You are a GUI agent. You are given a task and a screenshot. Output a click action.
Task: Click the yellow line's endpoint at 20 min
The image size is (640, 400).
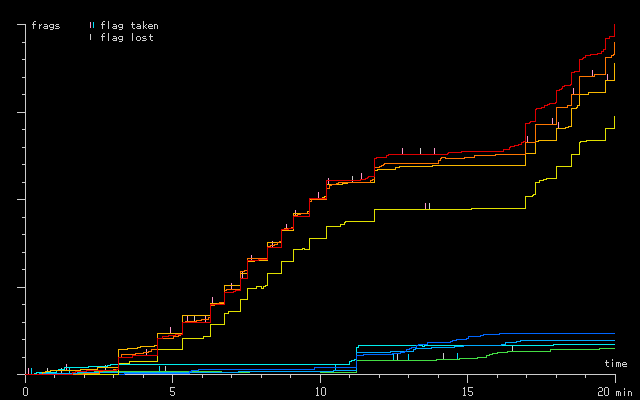(x=614, y=117)
